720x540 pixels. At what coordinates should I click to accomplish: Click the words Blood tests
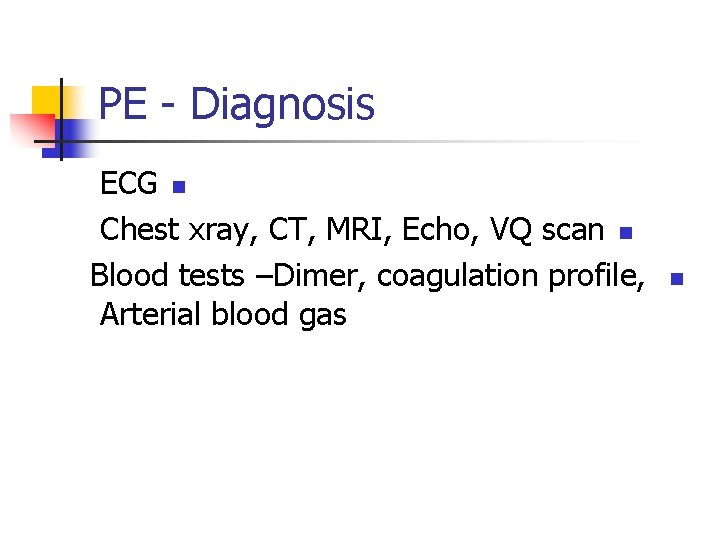point(167,274)
